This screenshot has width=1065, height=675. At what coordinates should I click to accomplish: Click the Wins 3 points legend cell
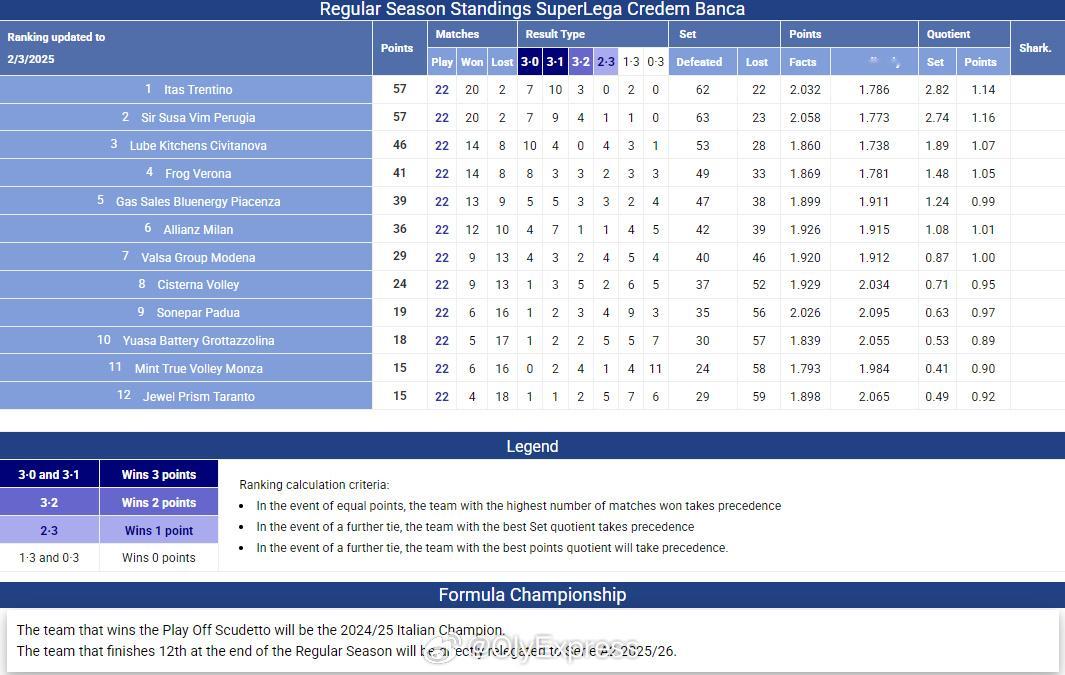(159, 474)
